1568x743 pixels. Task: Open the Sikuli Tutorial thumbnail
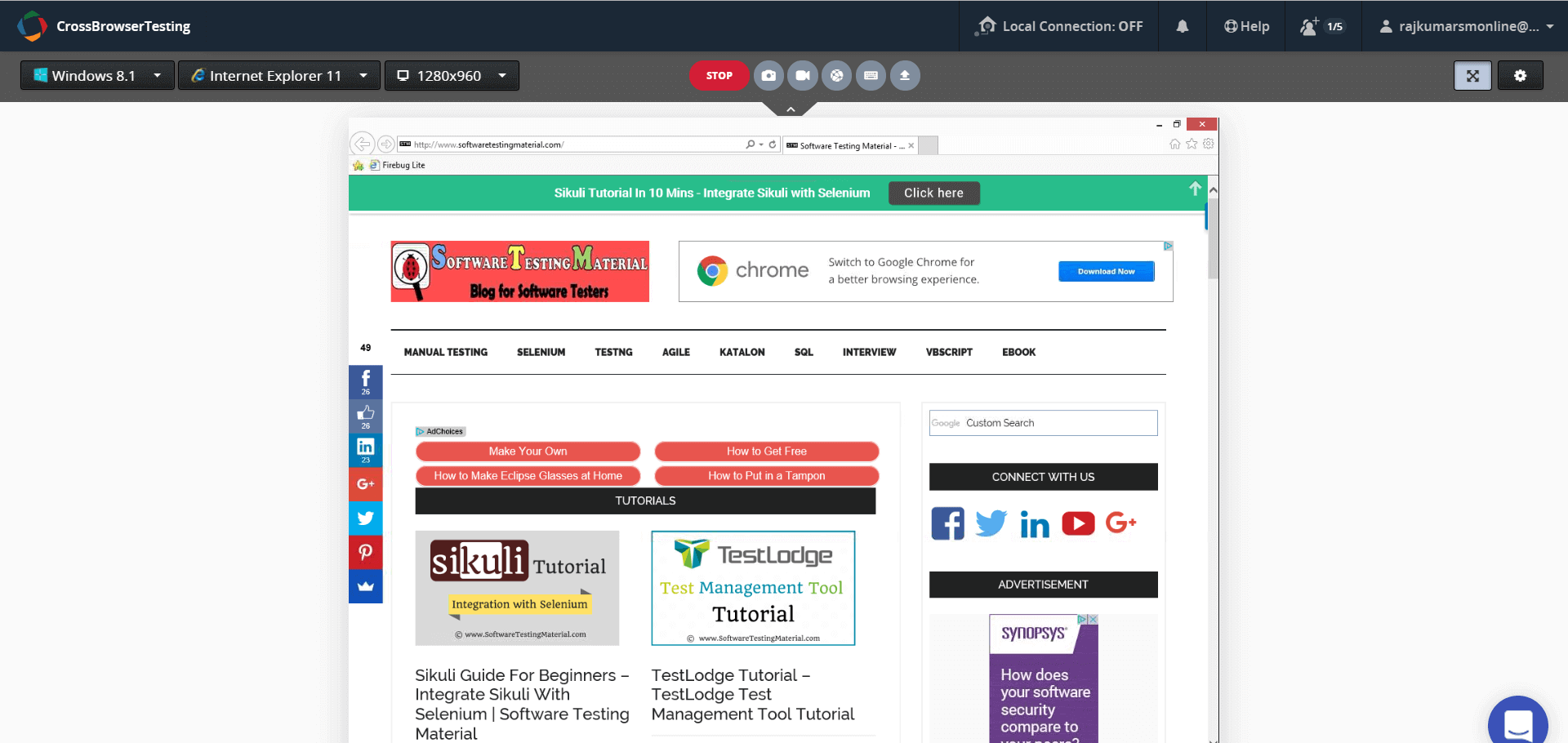tap(517, 588)
